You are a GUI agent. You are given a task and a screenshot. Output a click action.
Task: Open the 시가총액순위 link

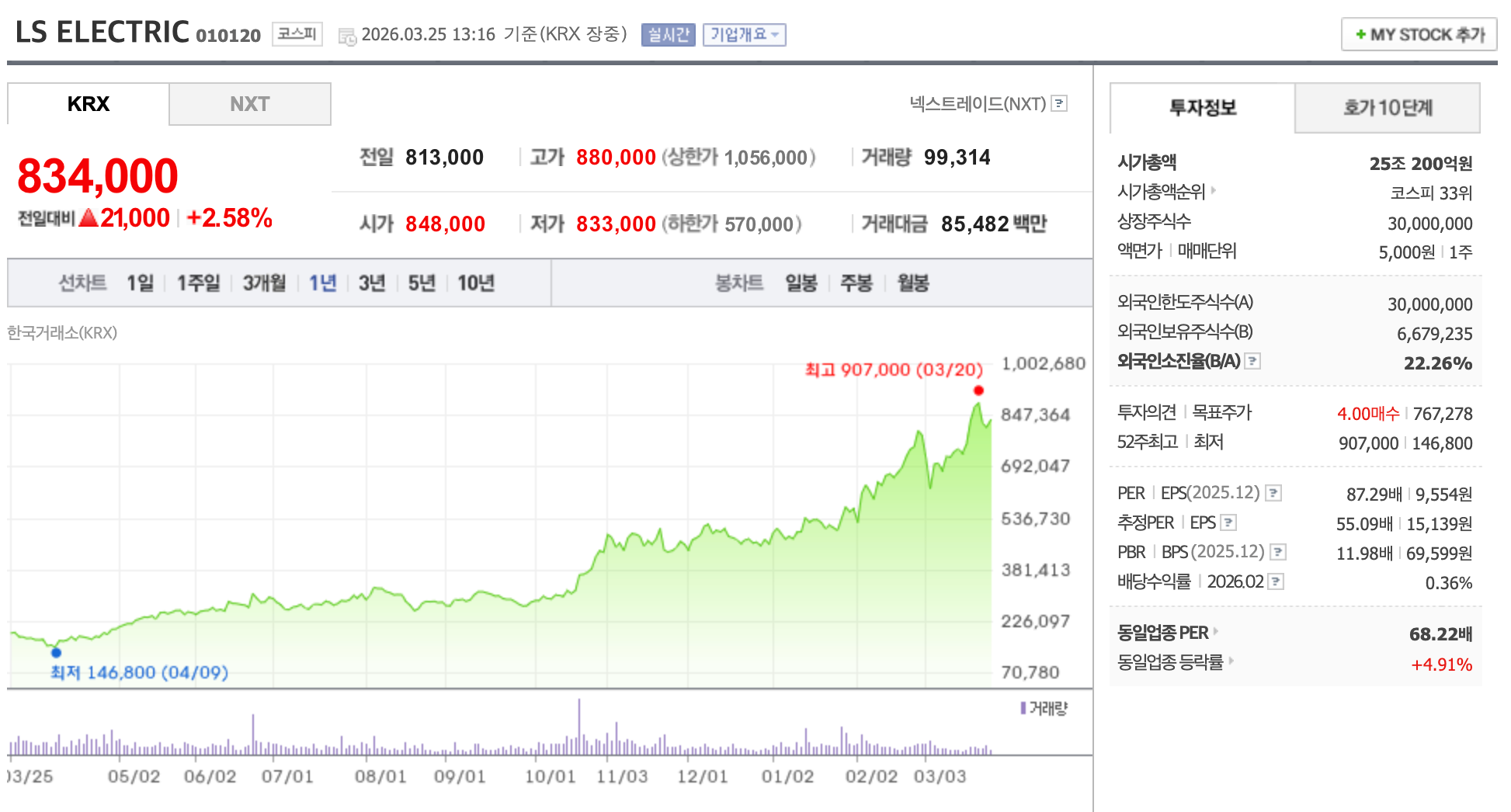coord(1161,192)
